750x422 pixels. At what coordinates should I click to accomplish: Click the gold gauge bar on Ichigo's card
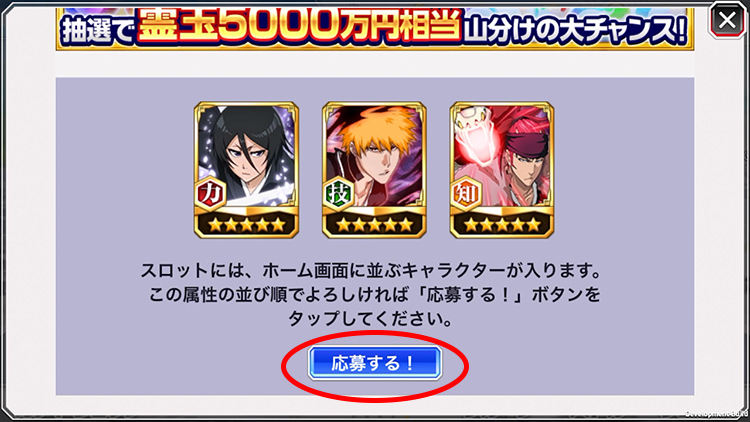(x=388, y=211)
